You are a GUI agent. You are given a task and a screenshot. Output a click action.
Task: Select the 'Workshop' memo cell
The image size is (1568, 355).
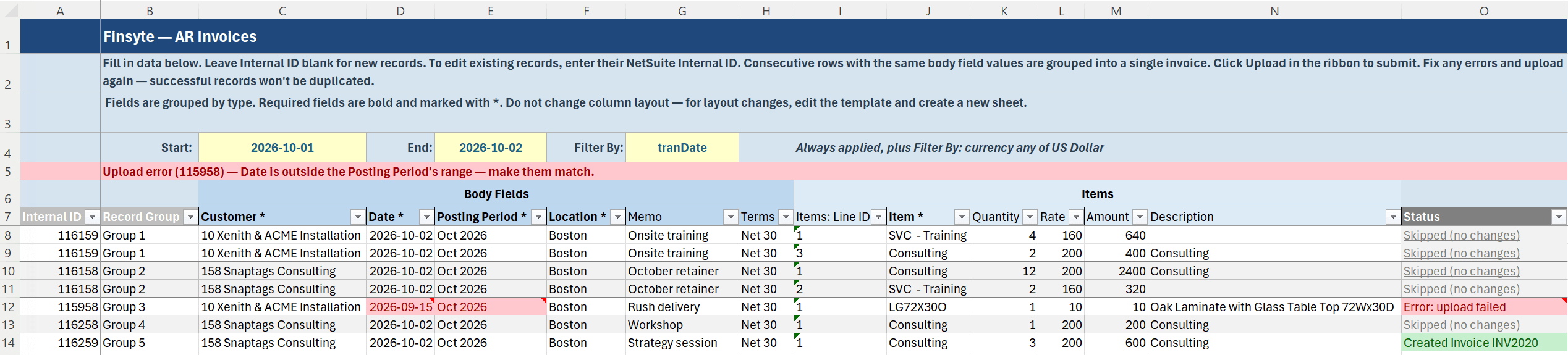pyautogui.click(x=682, y=325)
